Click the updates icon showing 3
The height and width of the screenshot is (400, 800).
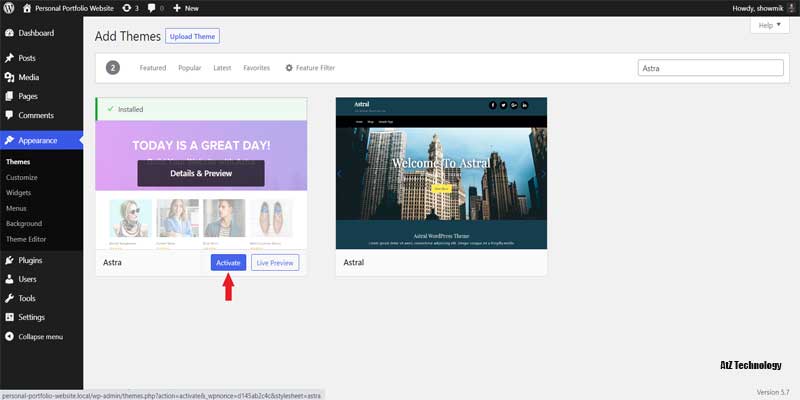[x=131, y=8]
